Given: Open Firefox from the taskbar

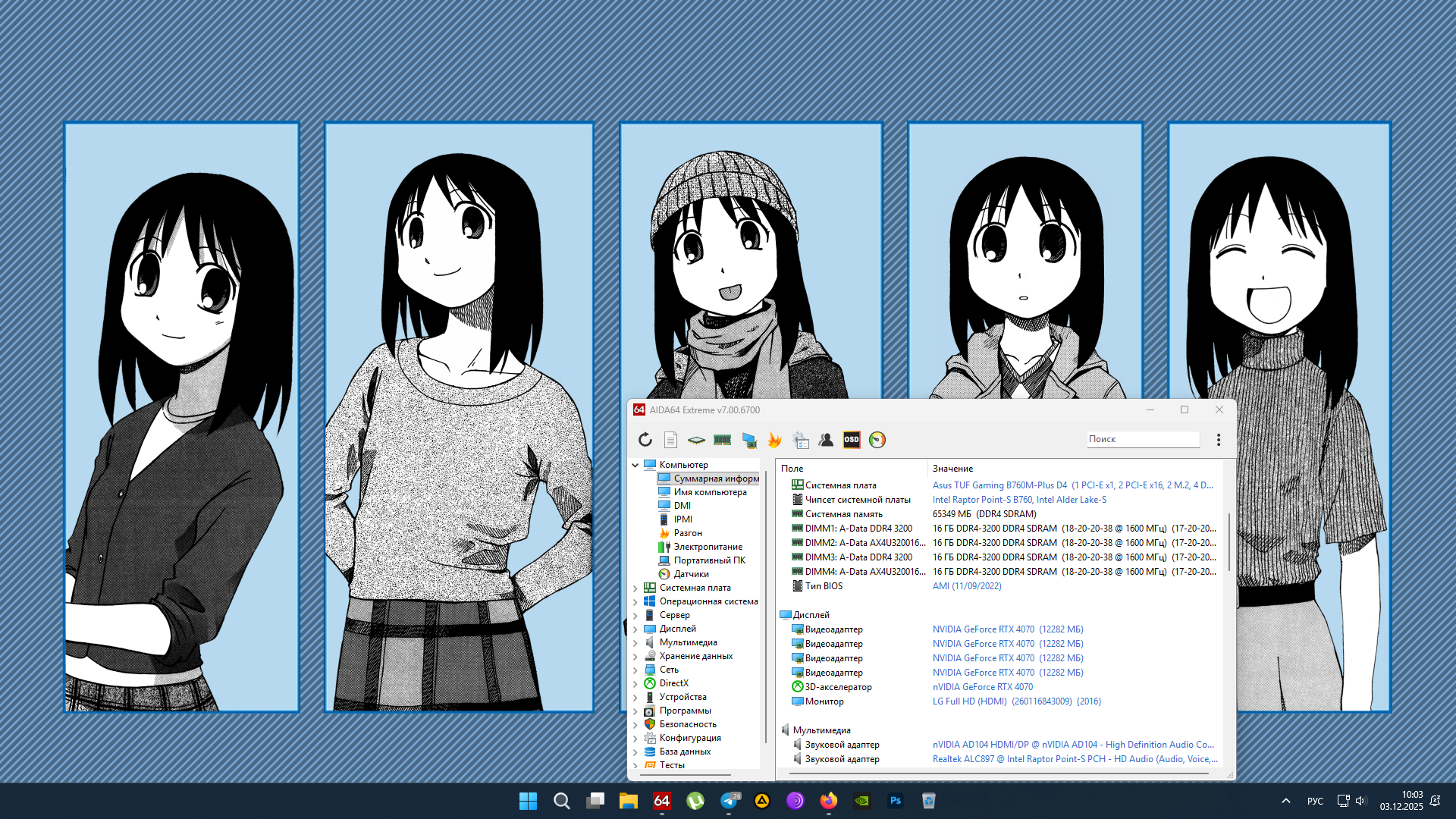Looking at the screenshot, I should (828, 801).
